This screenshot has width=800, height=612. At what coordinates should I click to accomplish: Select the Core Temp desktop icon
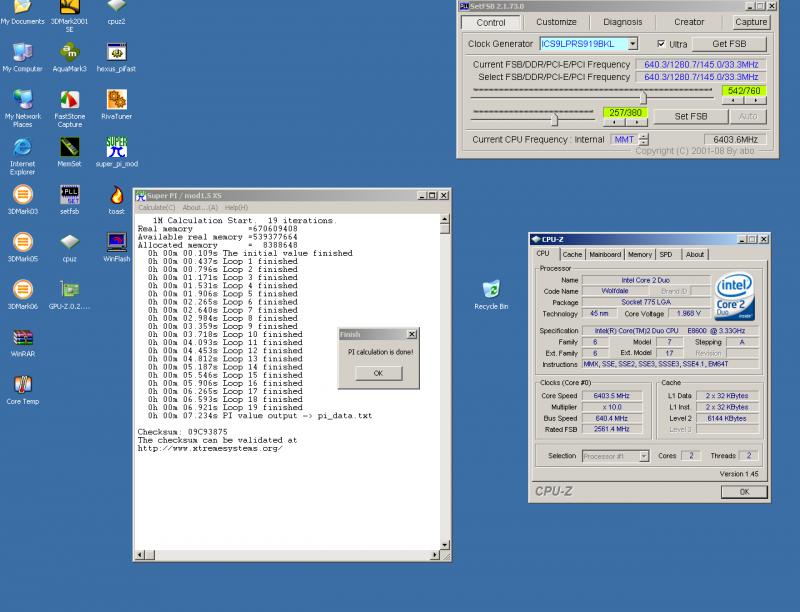click(x=22, y=390)
